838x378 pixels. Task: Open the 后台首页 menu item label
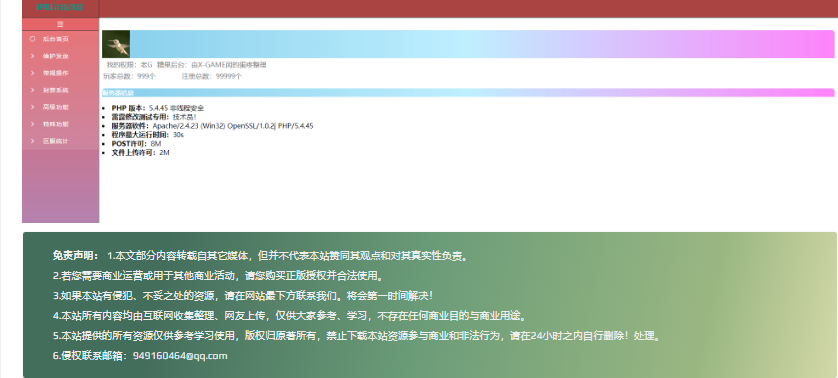click(56, 39)
